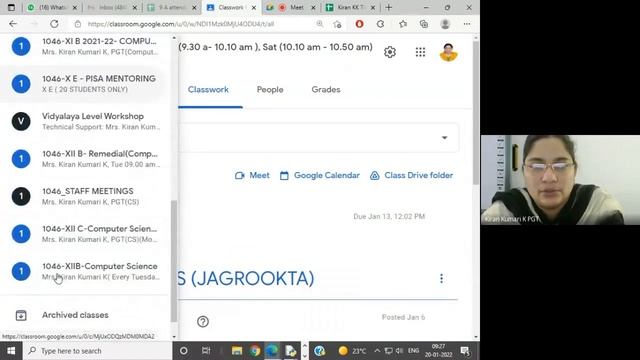Switch to the People tab
The width and height of the screenshot is (640, 360).
(270, 90)
